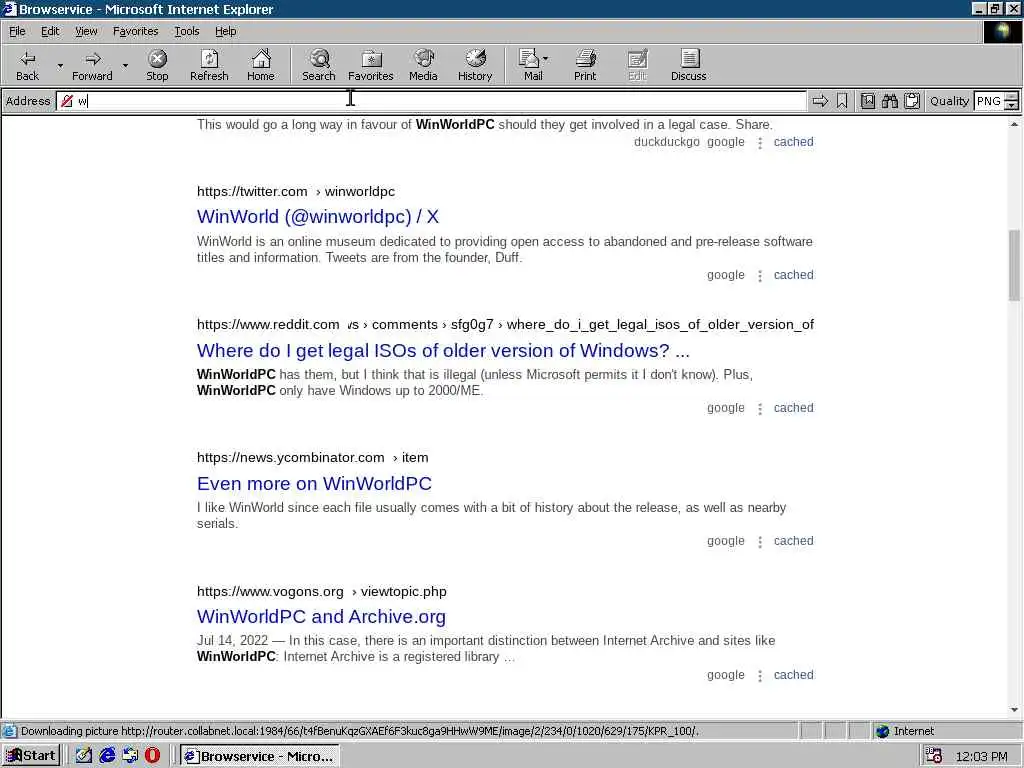1024x768 pixels.
Task: Click the page scrollbar down arrow
Action: tap(1014, 710)
